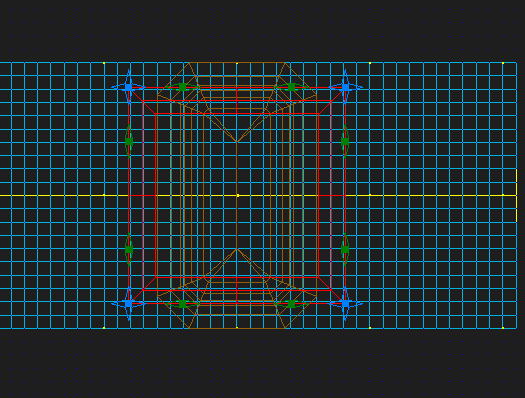Click the green handle on bottom edge, left side
The image size is (525, 398).
[x=182, y=304]
